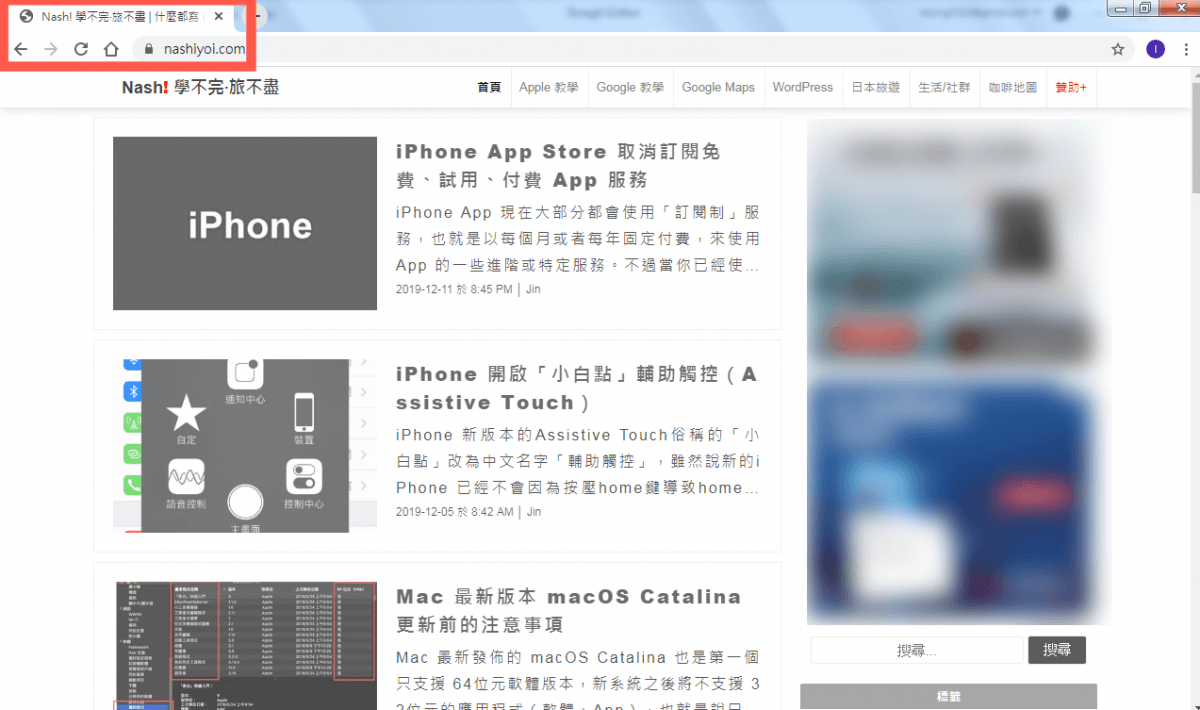Open the gray iPhone article thumbnail
Image resolution: width=1200 pixels, height=710 pixels.
(245, 223)
